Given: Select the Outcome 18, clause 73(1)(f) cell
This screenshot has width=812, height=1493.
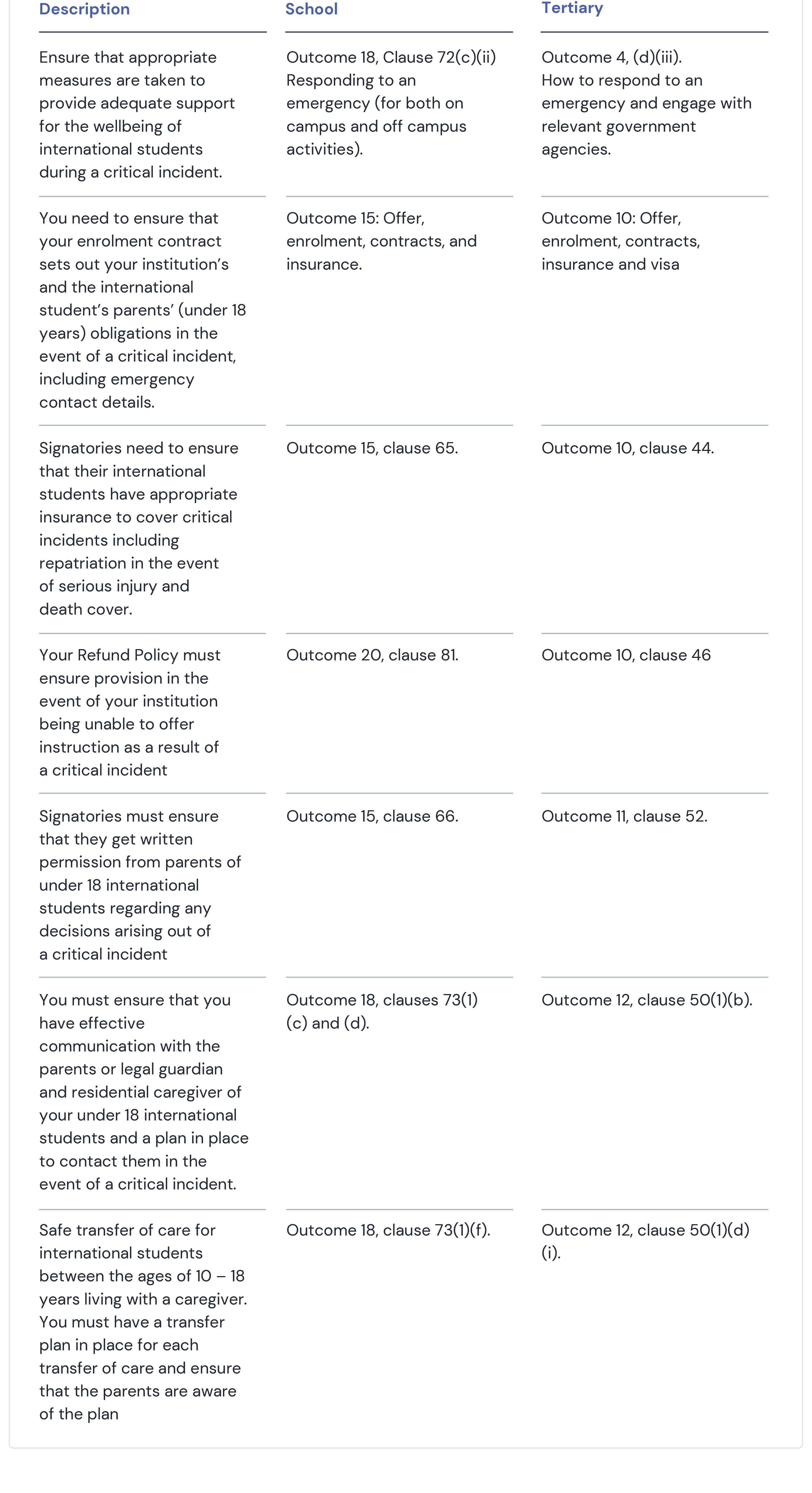Looking at the screenshot, I should tap(388, 1230).
